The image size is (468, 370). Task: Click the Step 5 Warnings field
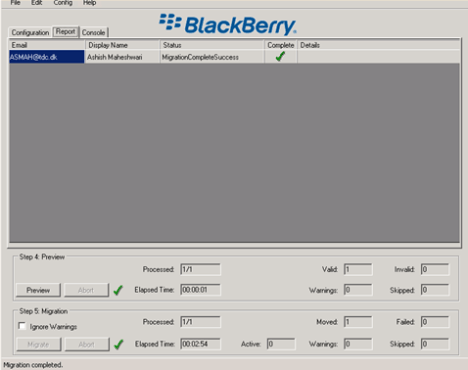(358, 344)
